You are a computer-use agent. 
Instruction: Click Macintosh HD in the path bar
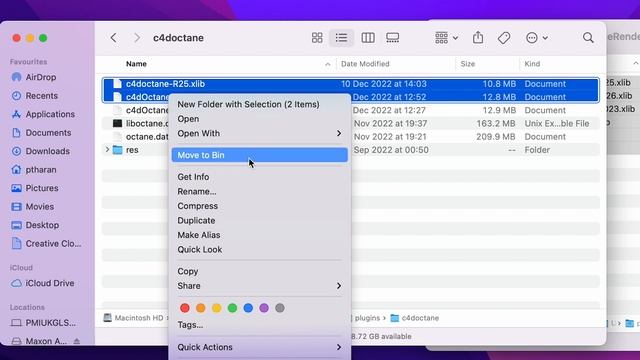(134, 318)
